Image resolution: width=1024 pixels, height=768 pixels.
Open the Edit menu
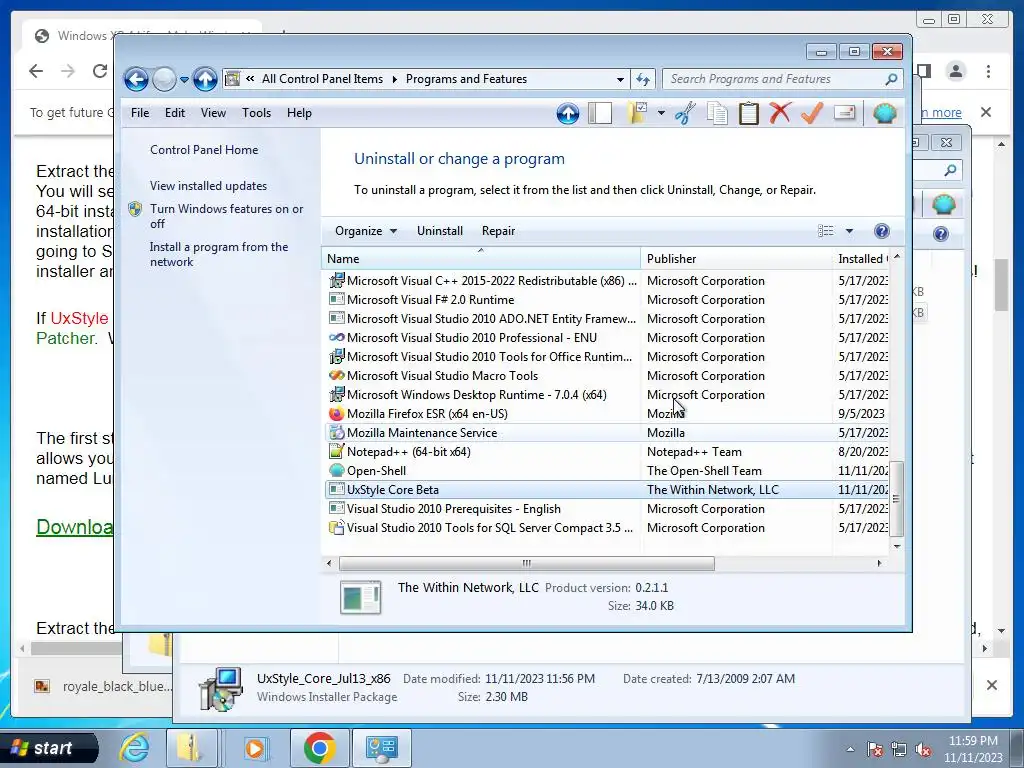point(174,113)
